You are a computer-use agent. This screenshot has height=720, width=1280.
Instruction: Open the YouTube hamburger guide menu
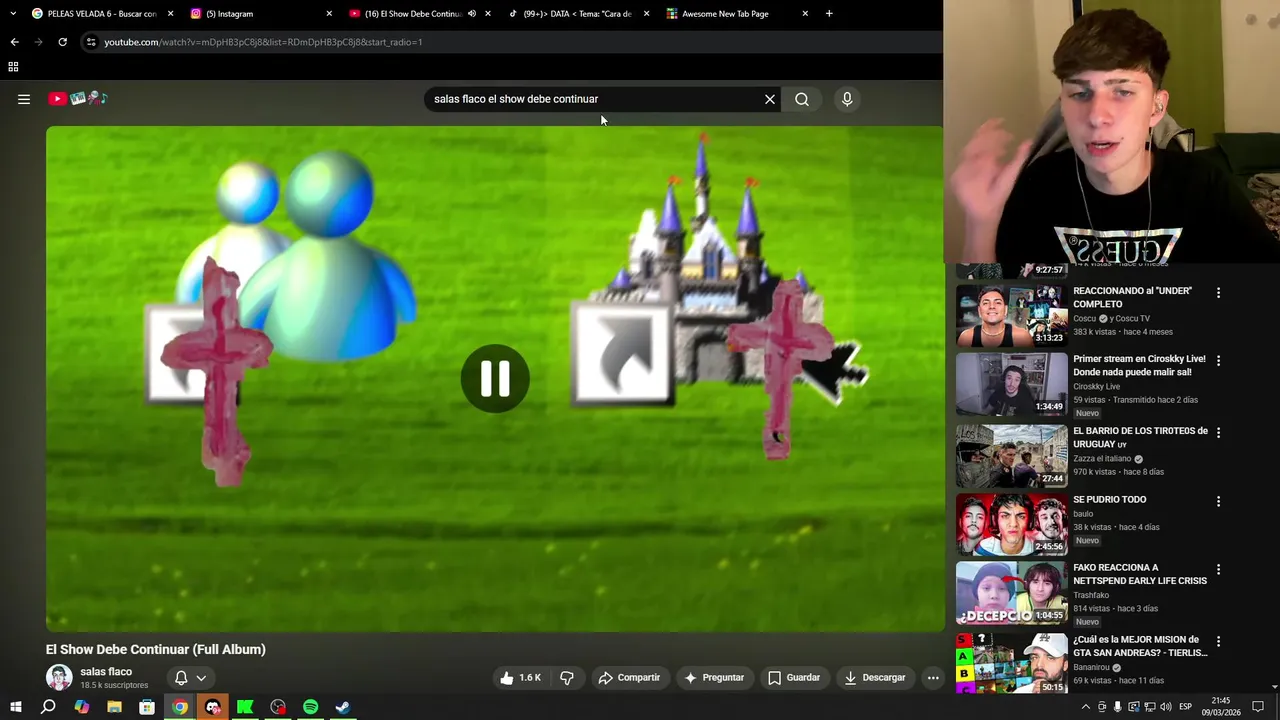[x=24, y=99]
